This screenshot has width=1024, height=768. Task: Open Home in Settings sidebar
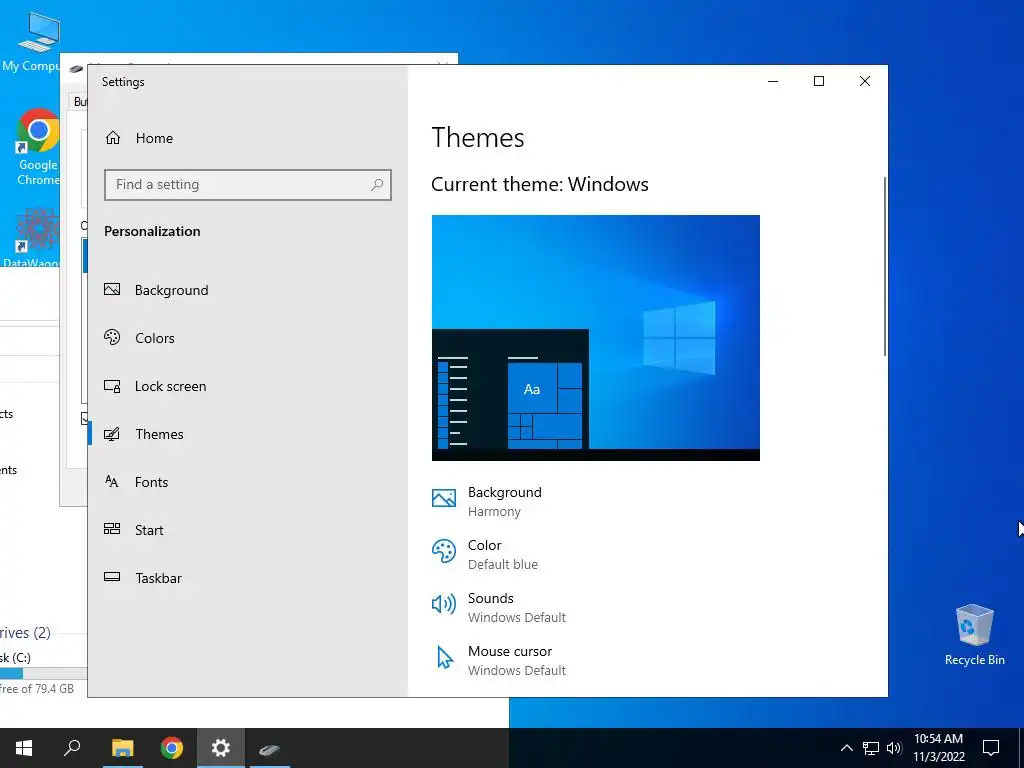(248, 138)
